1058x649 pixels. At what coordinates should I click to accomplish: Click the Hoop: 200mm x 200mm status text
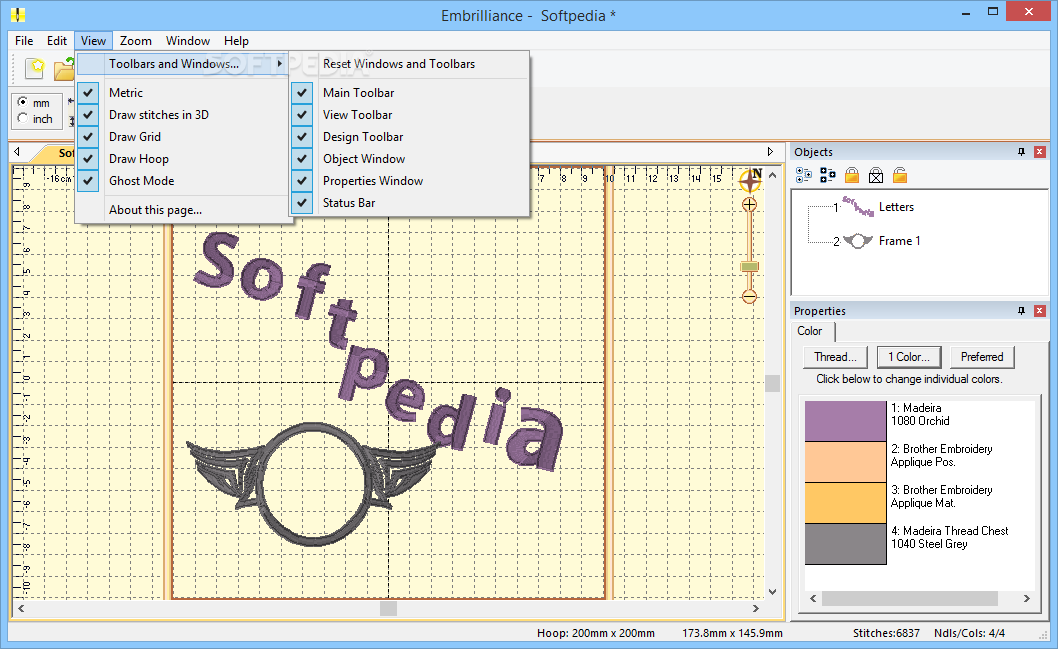[596, 633]
